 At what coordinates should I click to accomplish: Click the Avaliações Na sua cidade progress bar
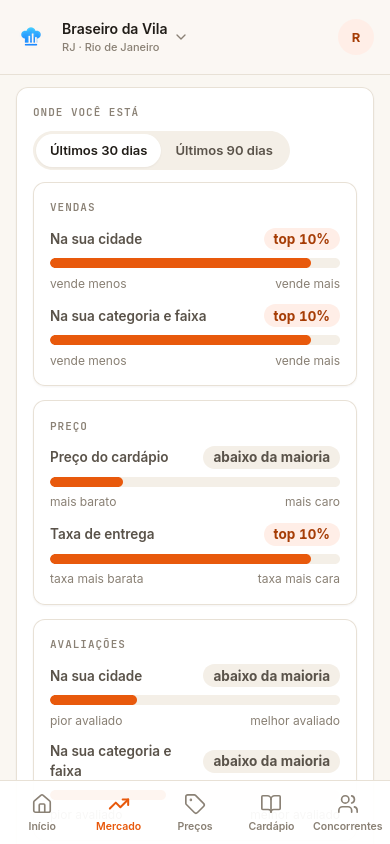(195, 700)
